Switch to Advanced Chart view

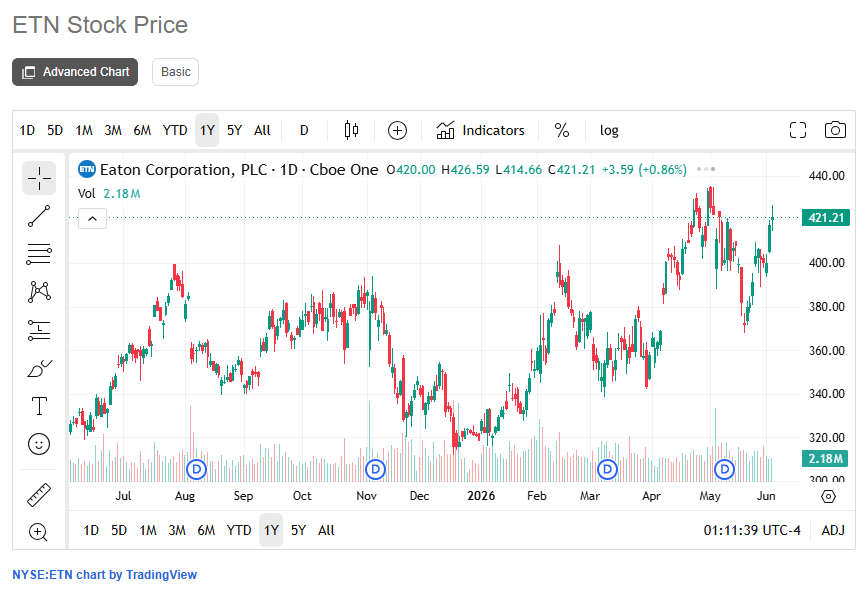pos(75,72)
